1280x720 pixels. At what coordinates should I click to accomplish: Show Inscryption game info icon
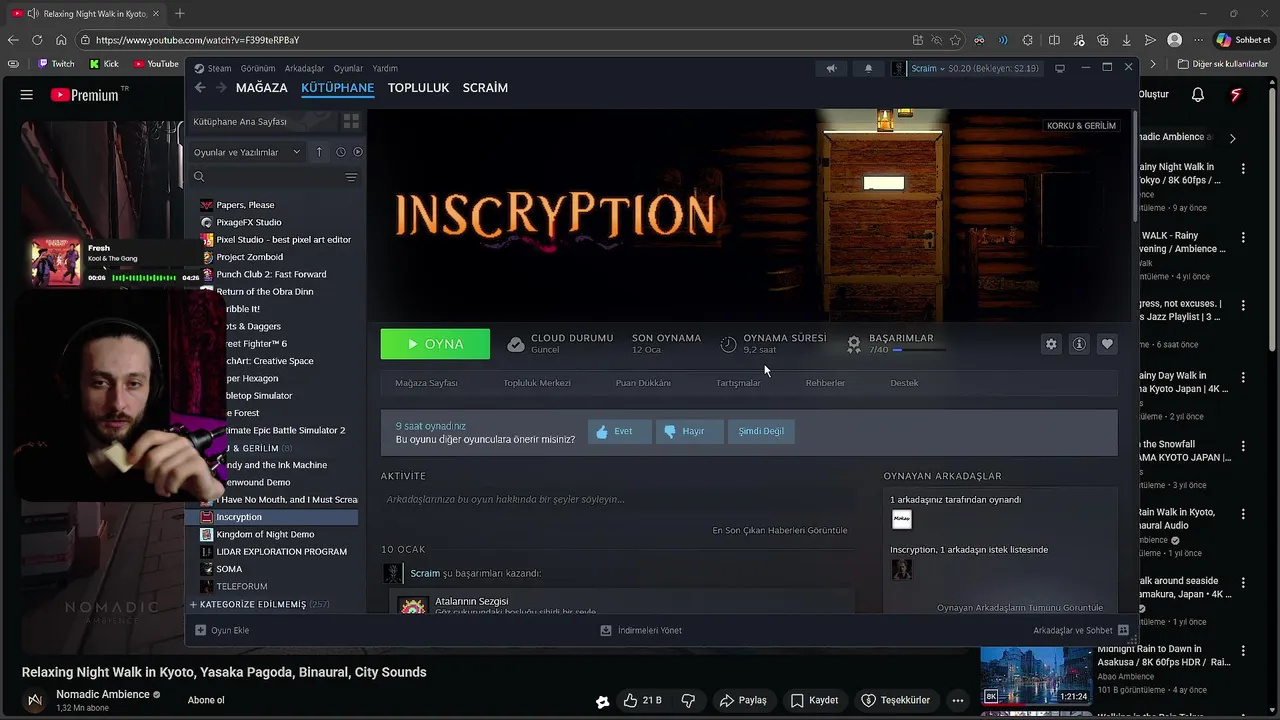click(x=1079, y=344)
